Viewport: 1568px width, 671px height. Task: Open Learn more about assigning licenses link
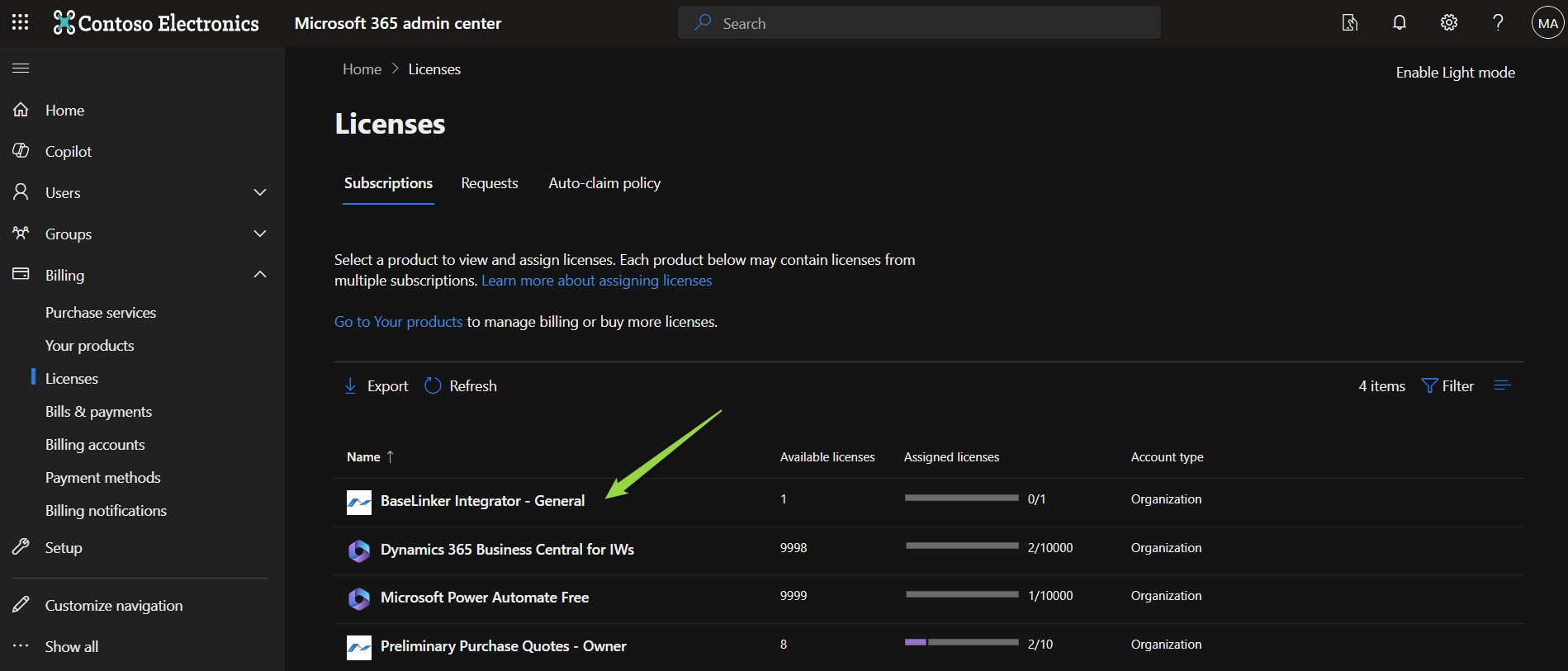pyautogui.click(x=596, y=281)
